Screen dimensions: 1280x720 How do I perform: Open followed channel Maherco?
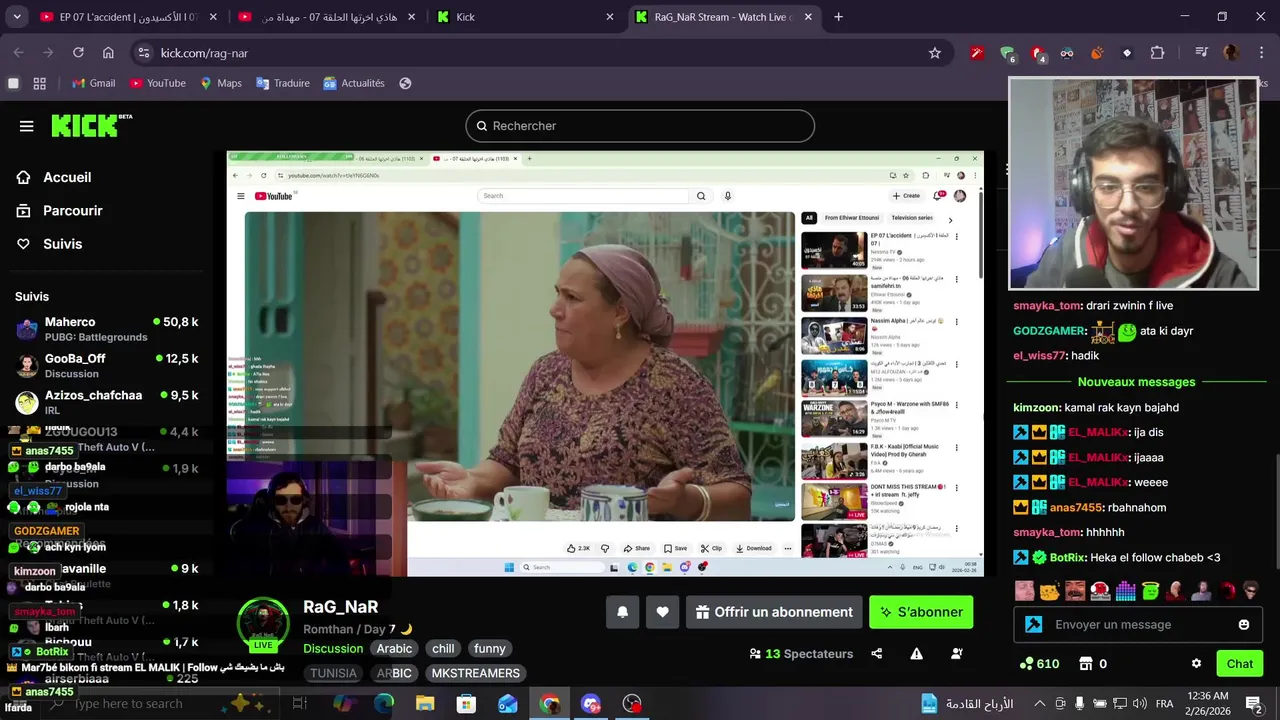tap(107, 329)
